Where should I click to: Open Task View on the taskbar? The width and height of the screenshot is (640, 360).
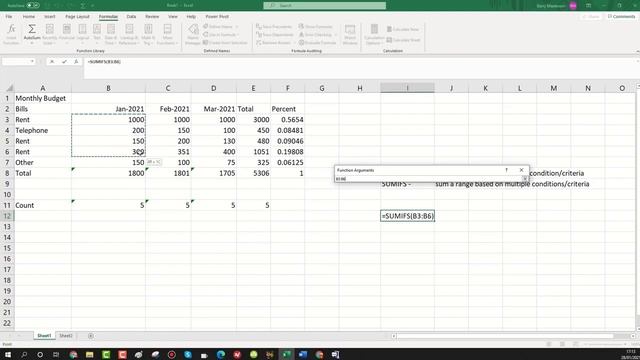(56, 354)
